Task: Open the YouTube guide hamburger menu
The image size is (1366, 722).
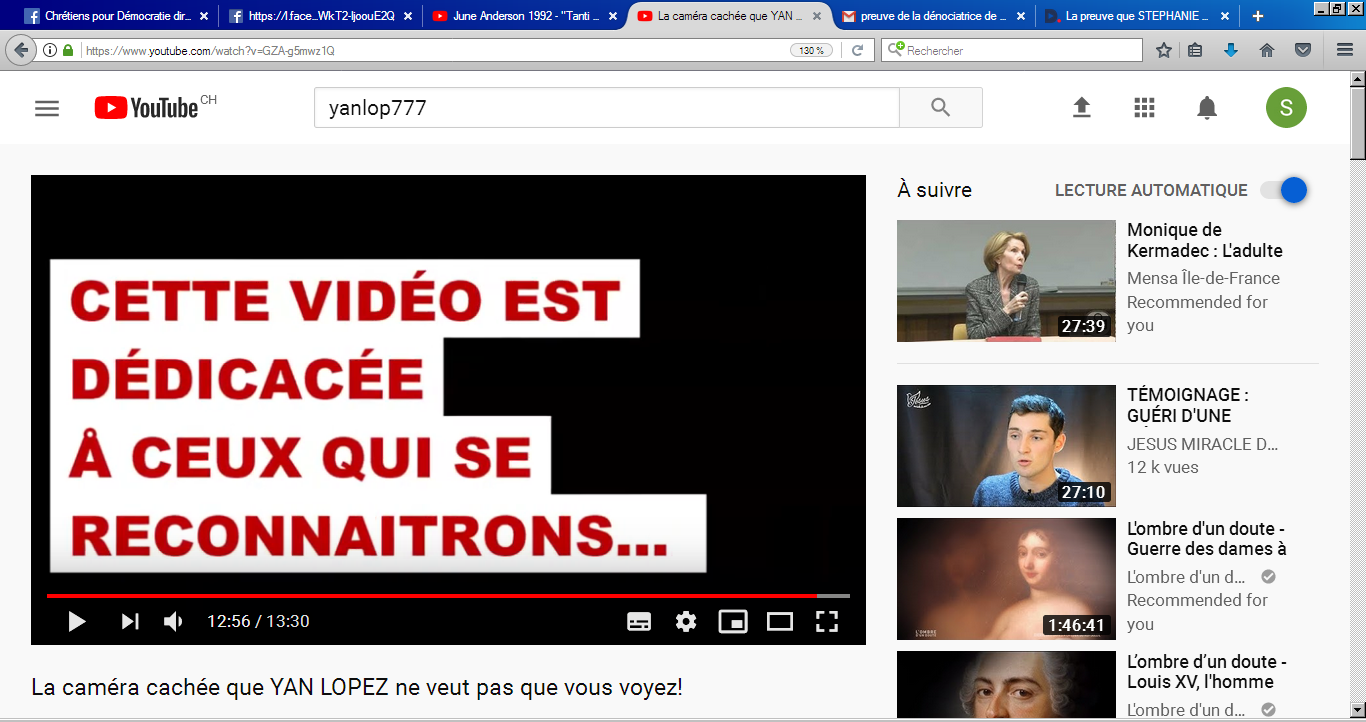Action: (x=47, y=108)
